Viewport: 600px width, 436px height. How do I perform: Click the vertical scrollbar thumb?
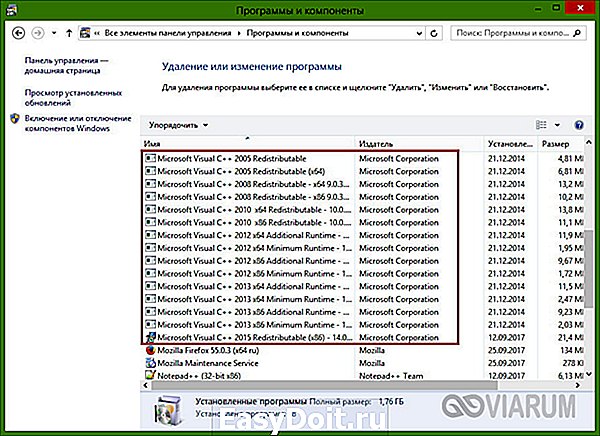(589, 267)
